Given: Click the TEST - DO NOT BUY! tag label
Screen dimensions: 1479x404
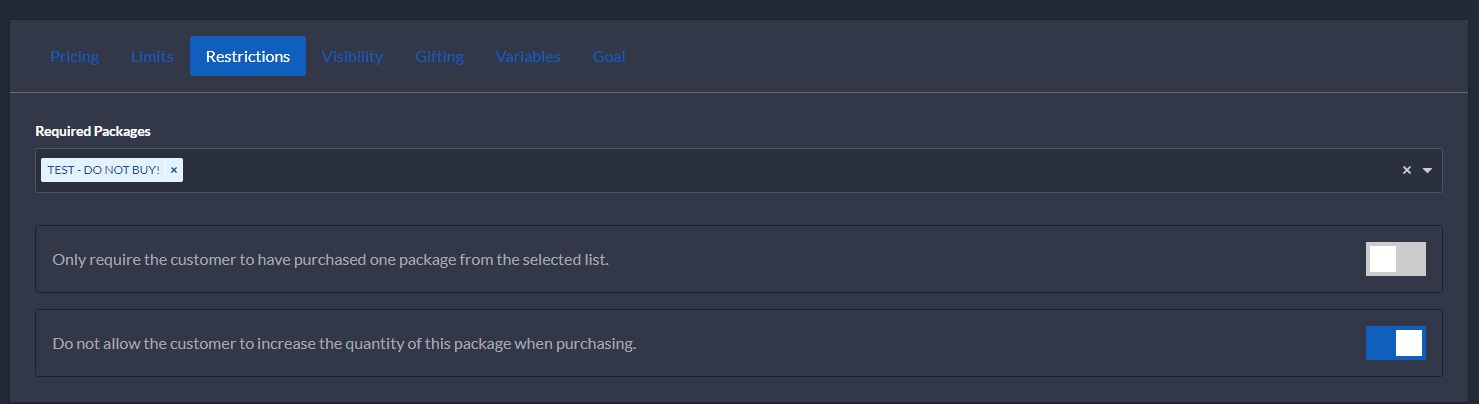Looking at the screenshot, I should click(x=103, y=170).
